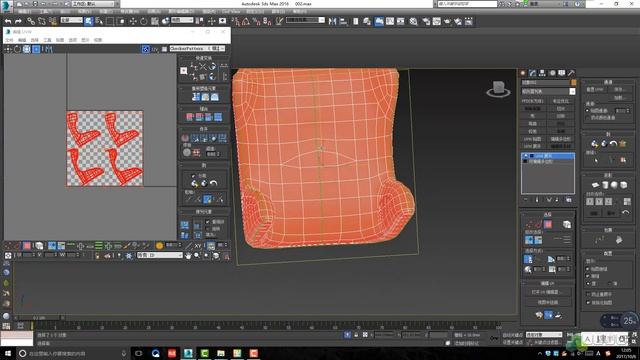Select the Vertex Color Channel radio button

(x=588, y=118)
